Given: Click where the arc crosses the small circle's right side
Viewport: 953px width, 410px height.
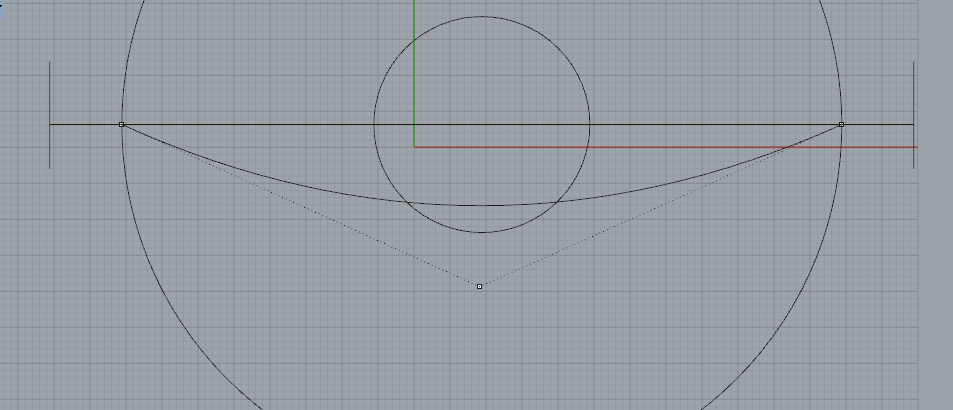Looking at the screenshot, I should pyautogui.click(x=558, y=200).
